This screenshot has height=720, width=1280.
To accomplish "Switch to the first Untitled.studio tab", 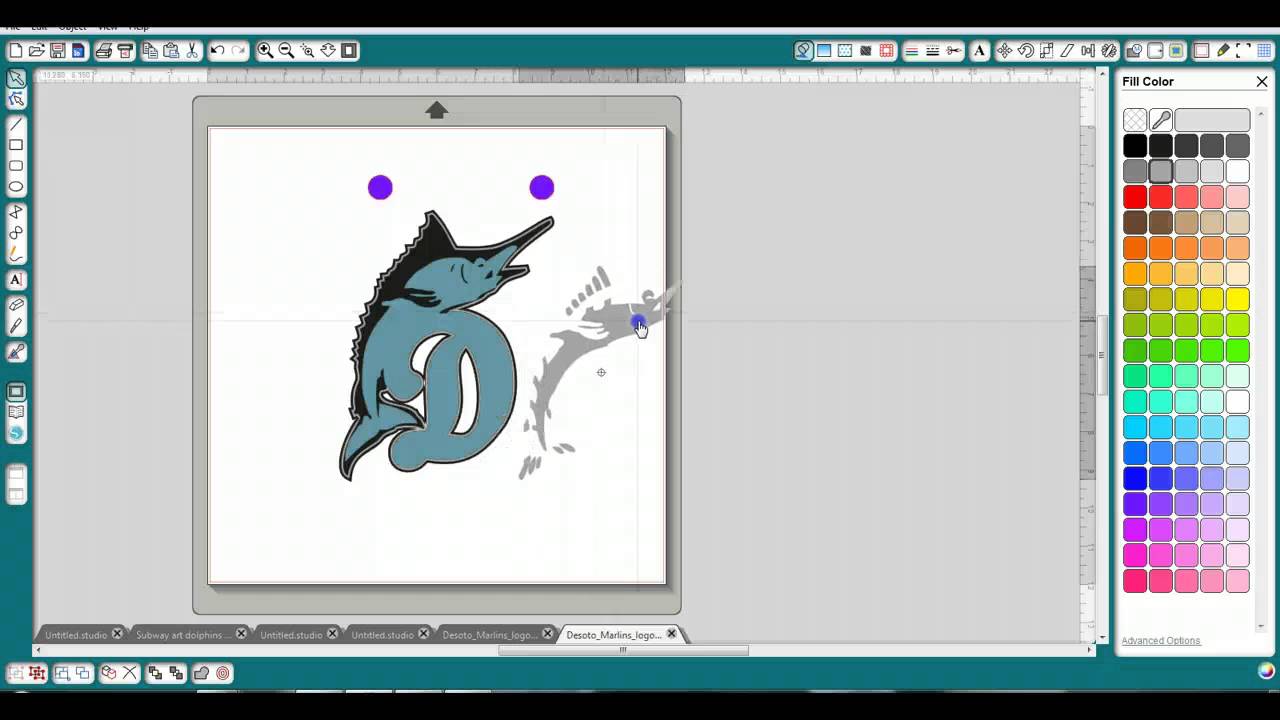I will pyautogui.click(x=75, y=635).
